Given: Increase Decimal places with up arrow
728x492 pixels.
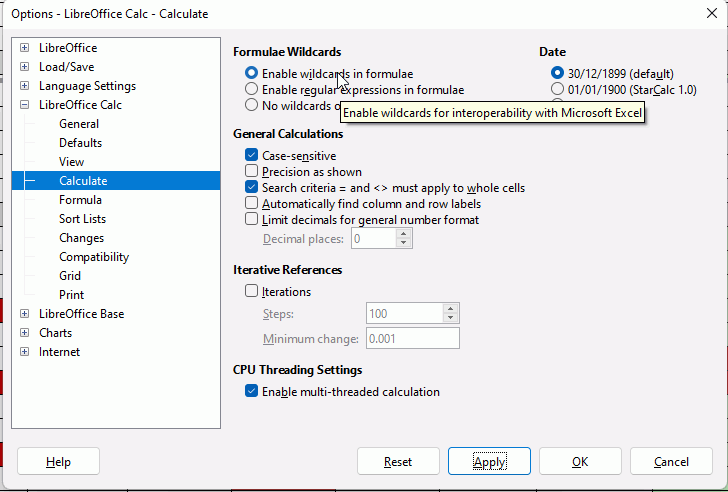Looking at the screenshot, I should point(403,234).
